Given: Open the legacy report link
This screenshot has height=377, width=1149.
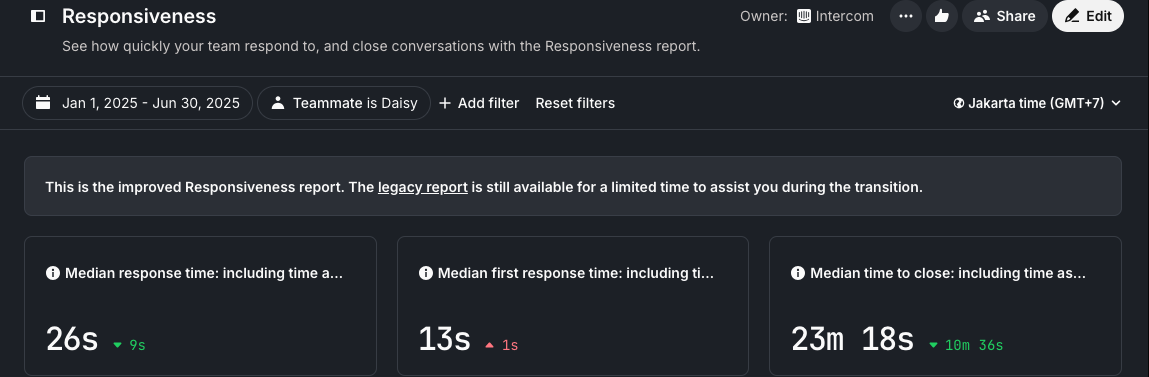Looking at the screenshot, I should 423,187.
